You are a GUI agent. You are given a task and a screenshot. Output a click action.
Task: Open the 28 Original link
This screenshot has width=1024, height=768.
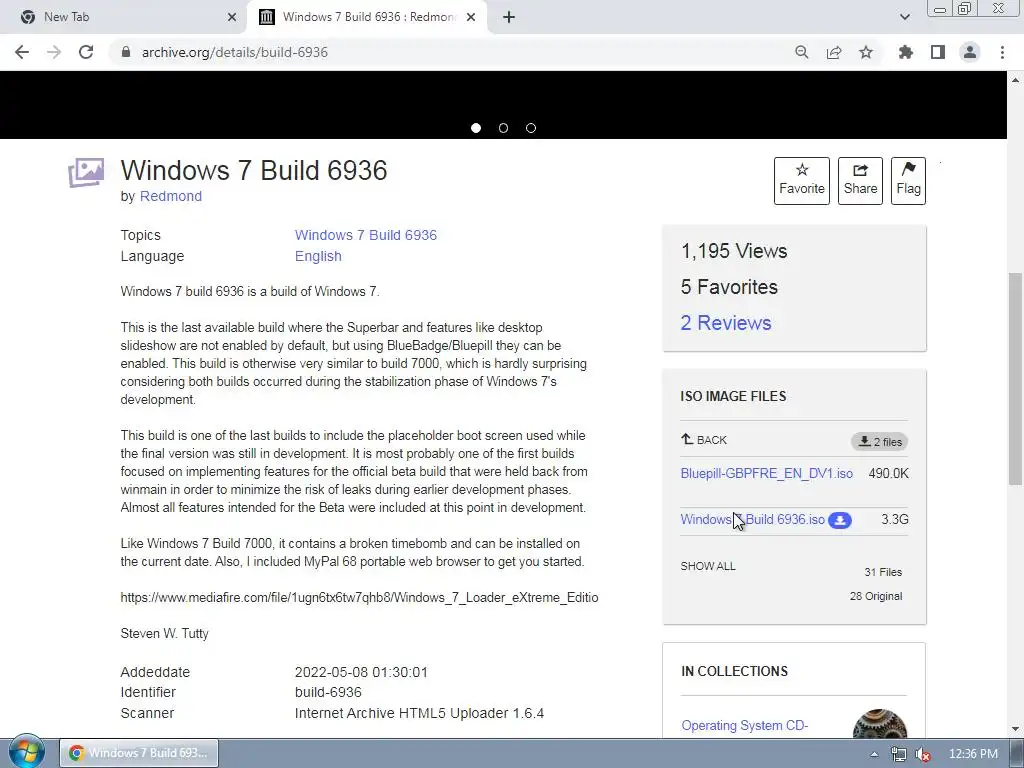pyautogui.click(x=876, y=596)
